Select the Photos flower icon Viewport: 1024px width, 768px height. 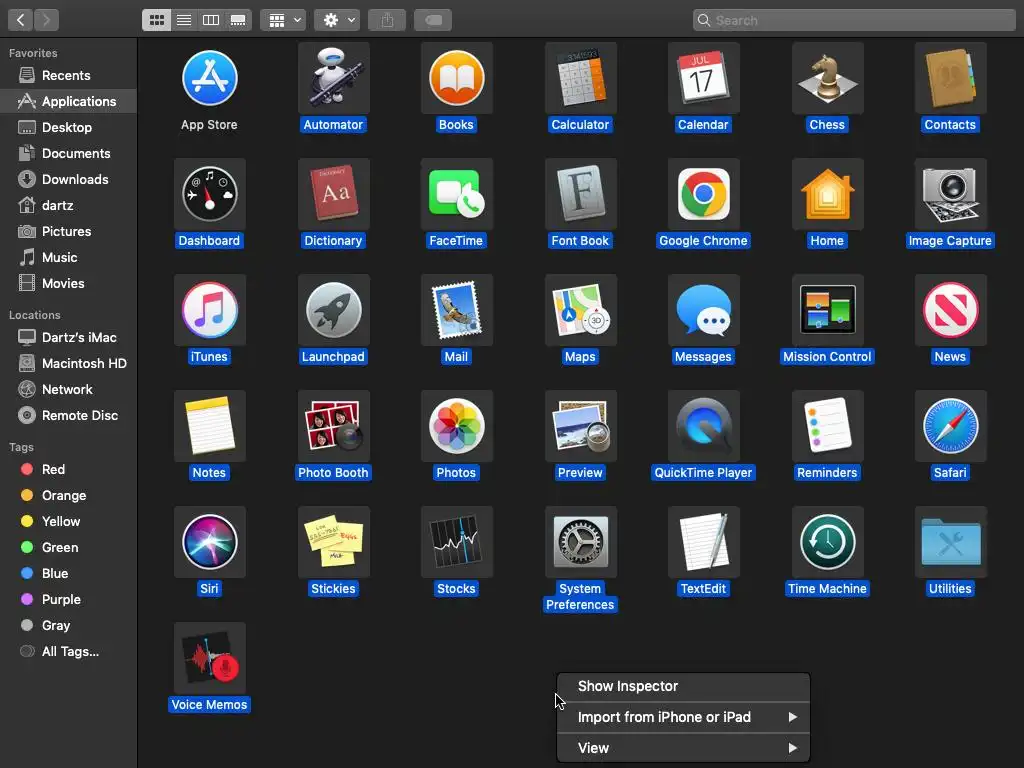pyautogui.click(x=456, y=426)
